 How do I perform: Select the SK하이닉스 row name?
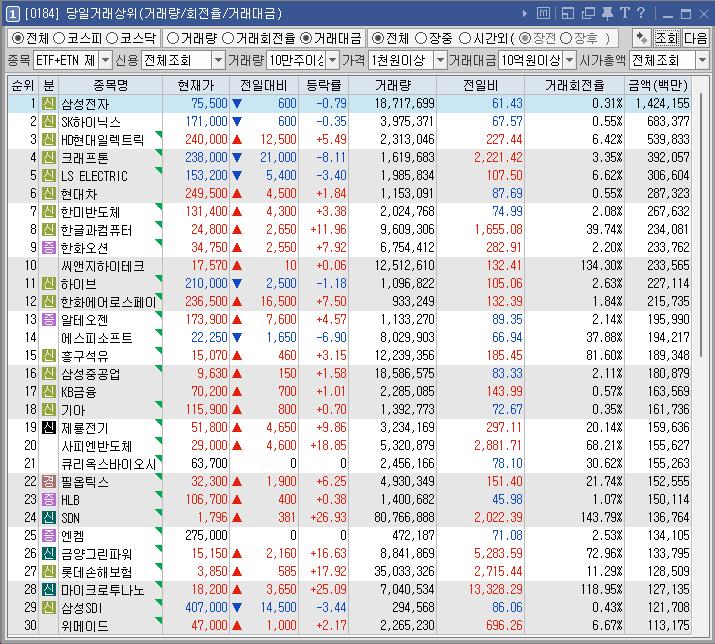pyautogui.click(x=91, y=122)
